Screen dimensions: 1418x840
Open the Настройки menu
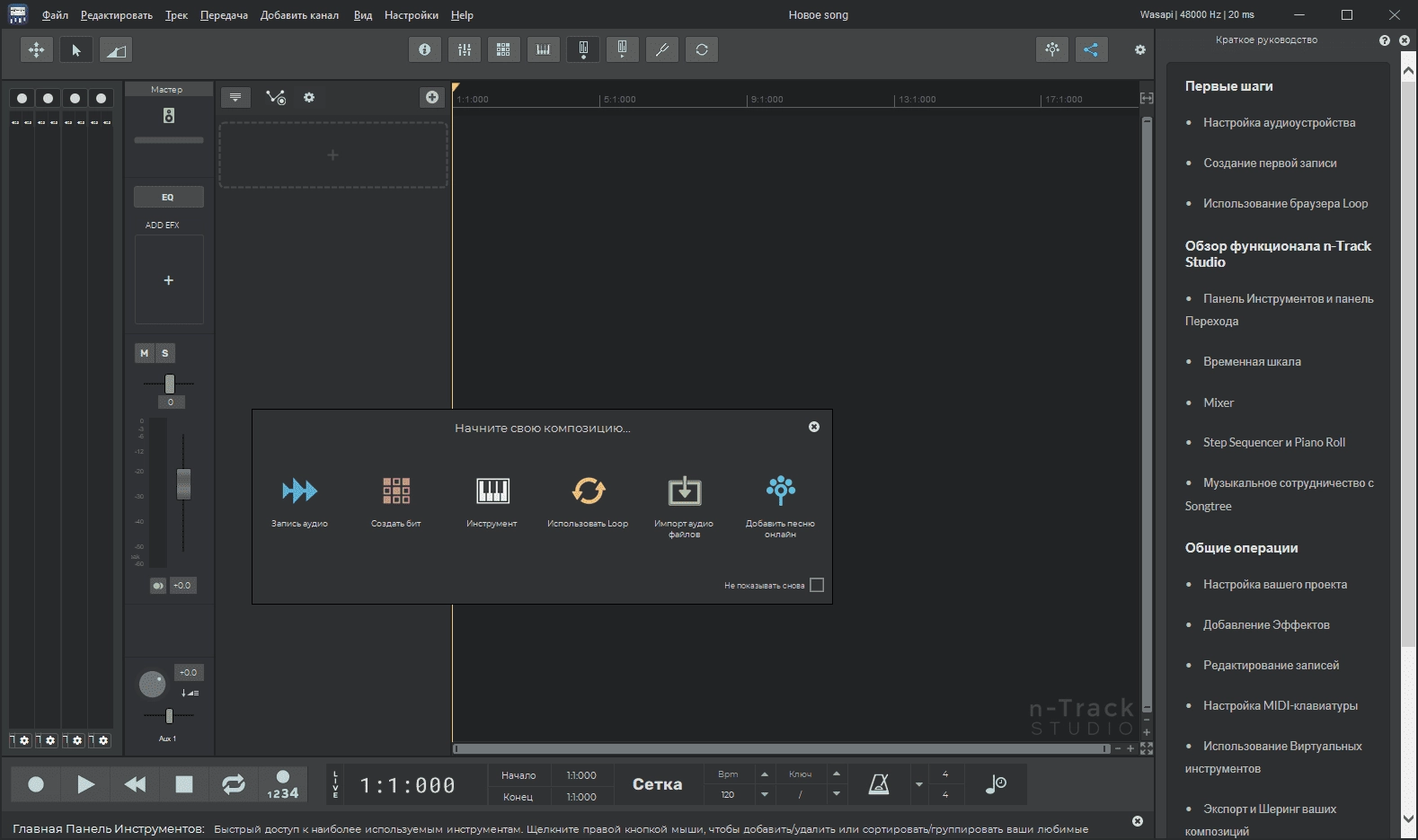pyautogui.click(x=412, y=15)
